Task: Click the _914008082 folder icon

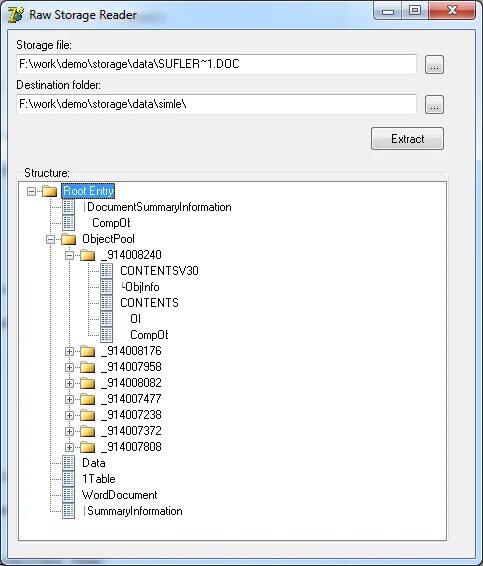Action: [87, 383]
